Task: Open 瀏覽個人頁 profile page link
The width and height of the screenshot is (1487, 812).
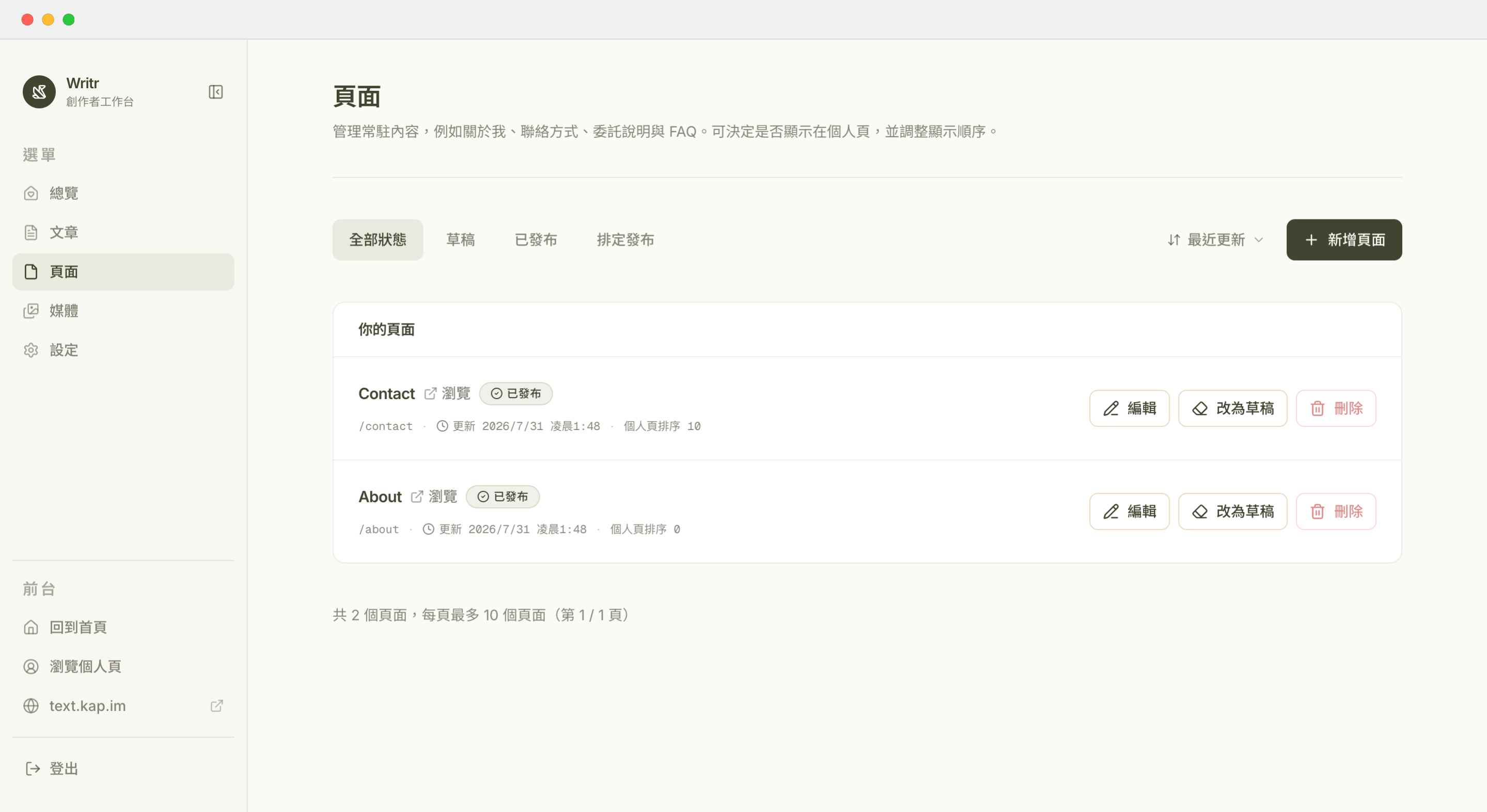Action: pyautogui.click(x=123, y=666)
